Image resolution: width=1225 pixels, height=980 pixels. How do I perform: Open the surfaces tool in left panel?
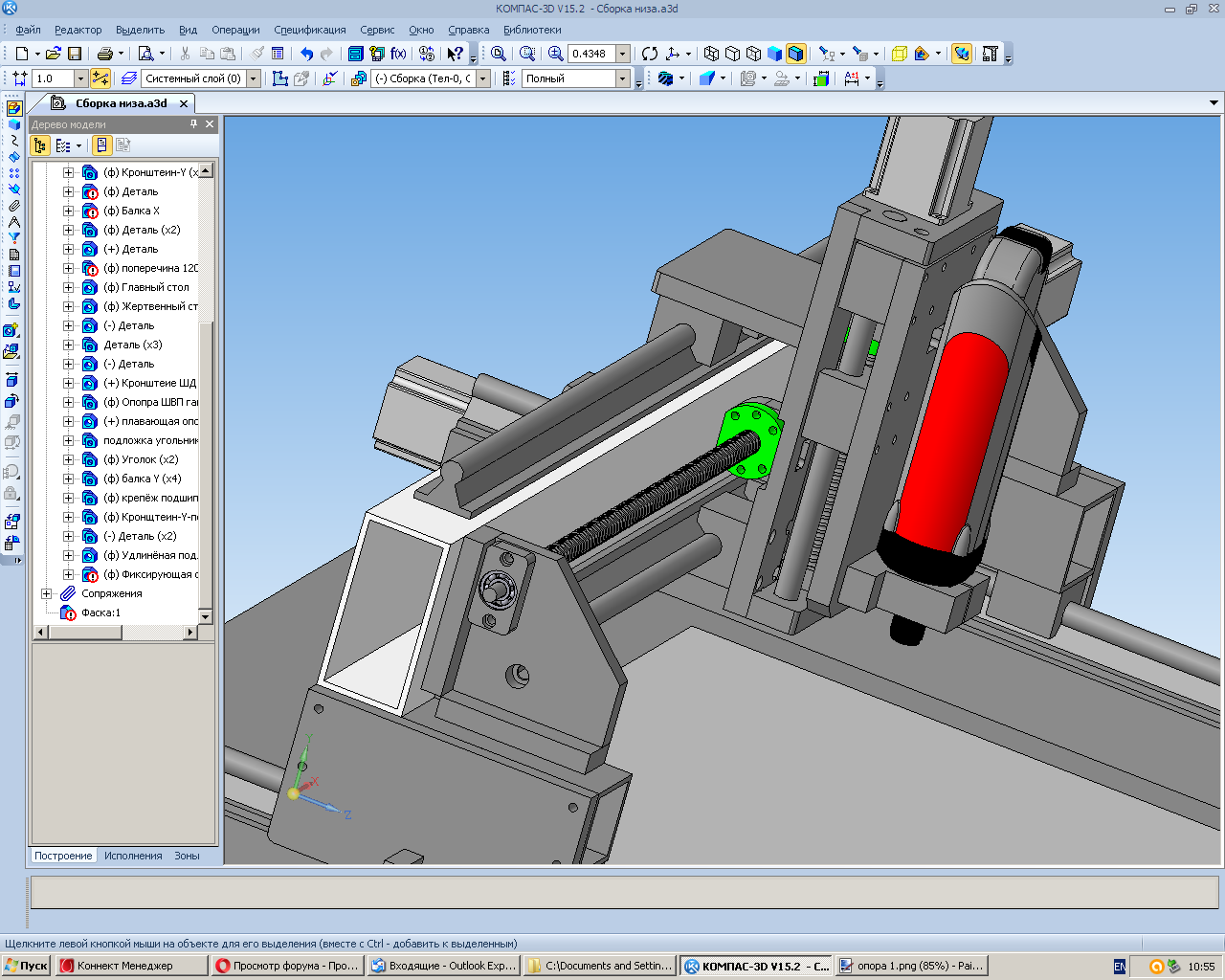coord(13,157)
